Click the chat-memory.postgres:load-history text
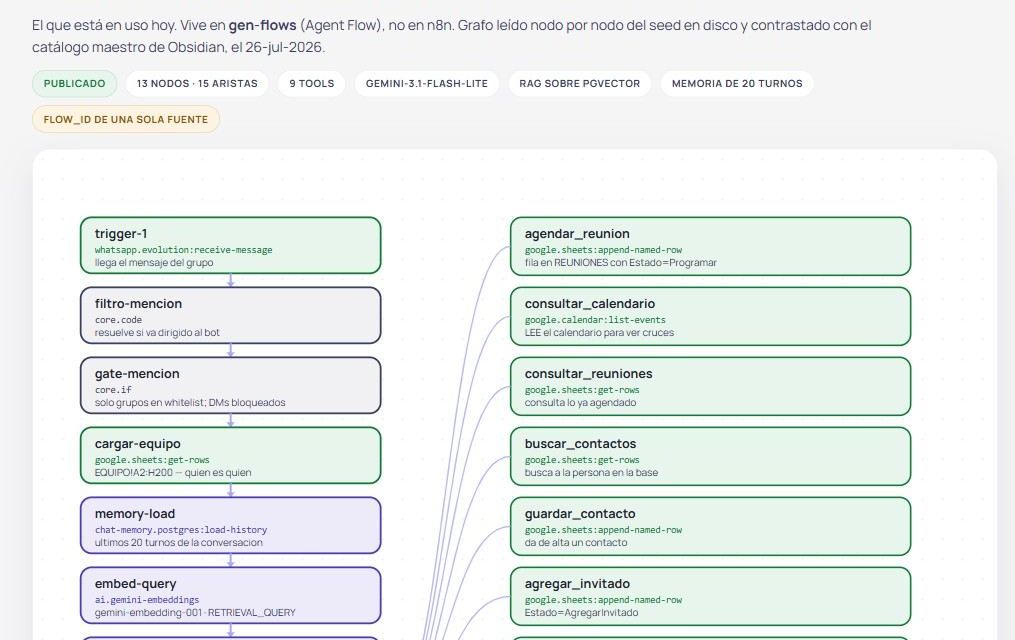 pyautogui.click(x=181, y=529)
